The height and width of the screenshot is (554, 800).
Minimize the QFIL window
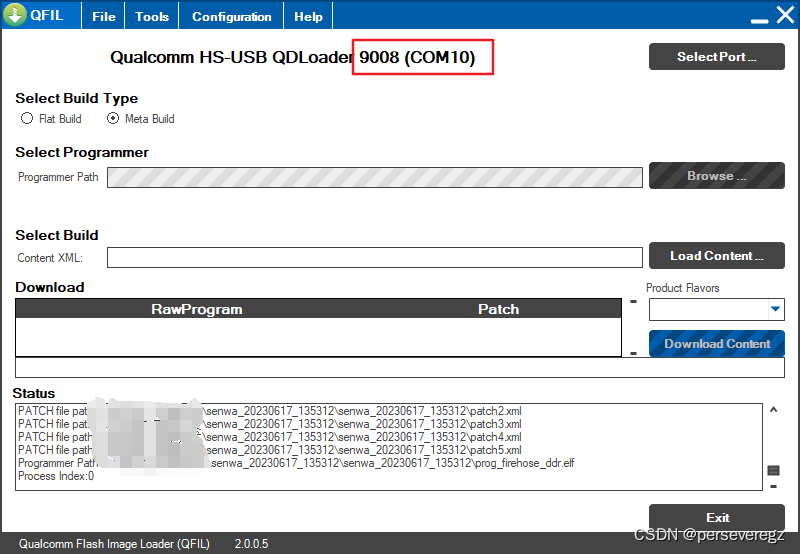point(759,19)
